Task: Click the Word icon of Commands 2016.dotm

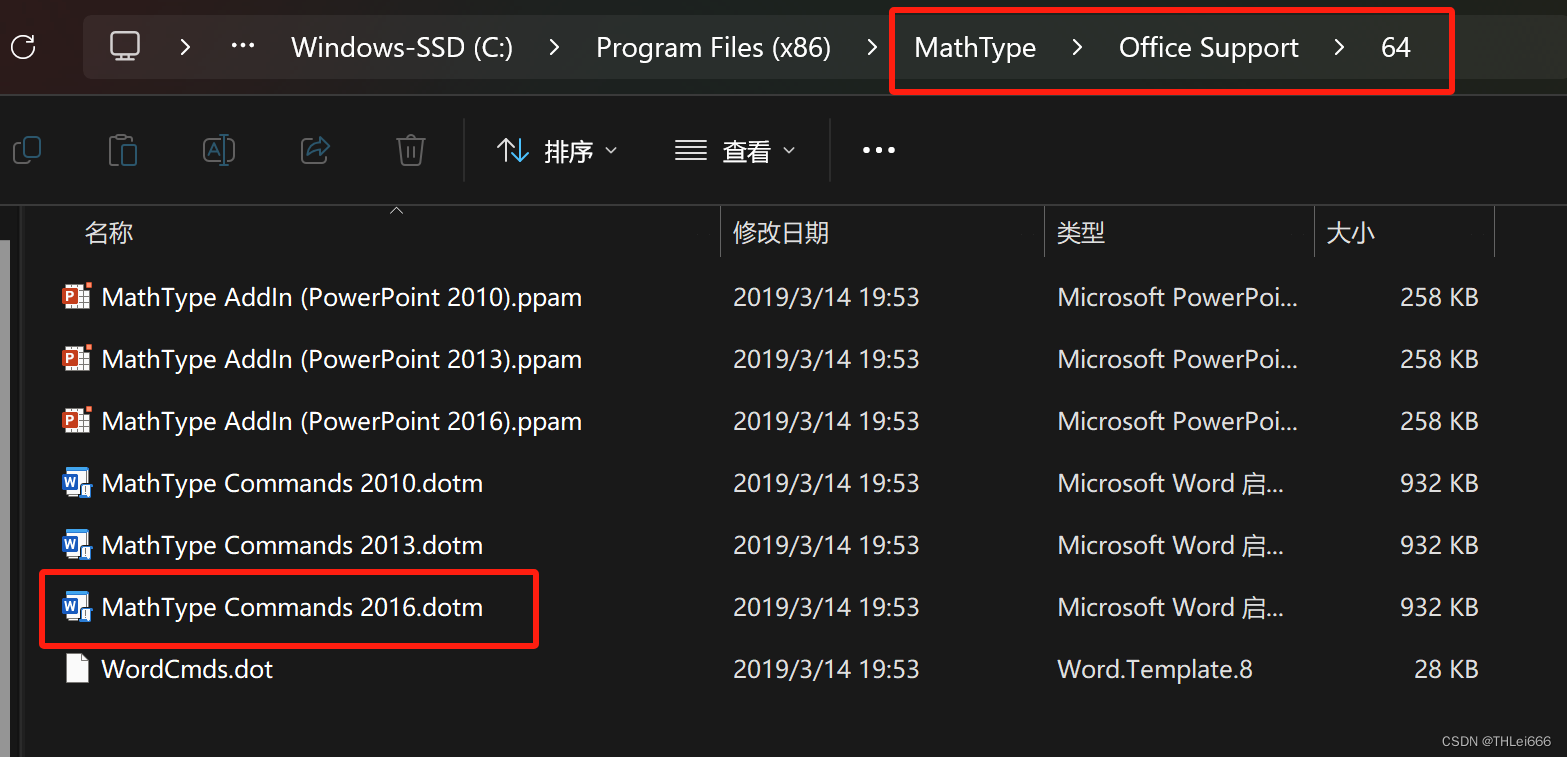Action: coord(77,607)
